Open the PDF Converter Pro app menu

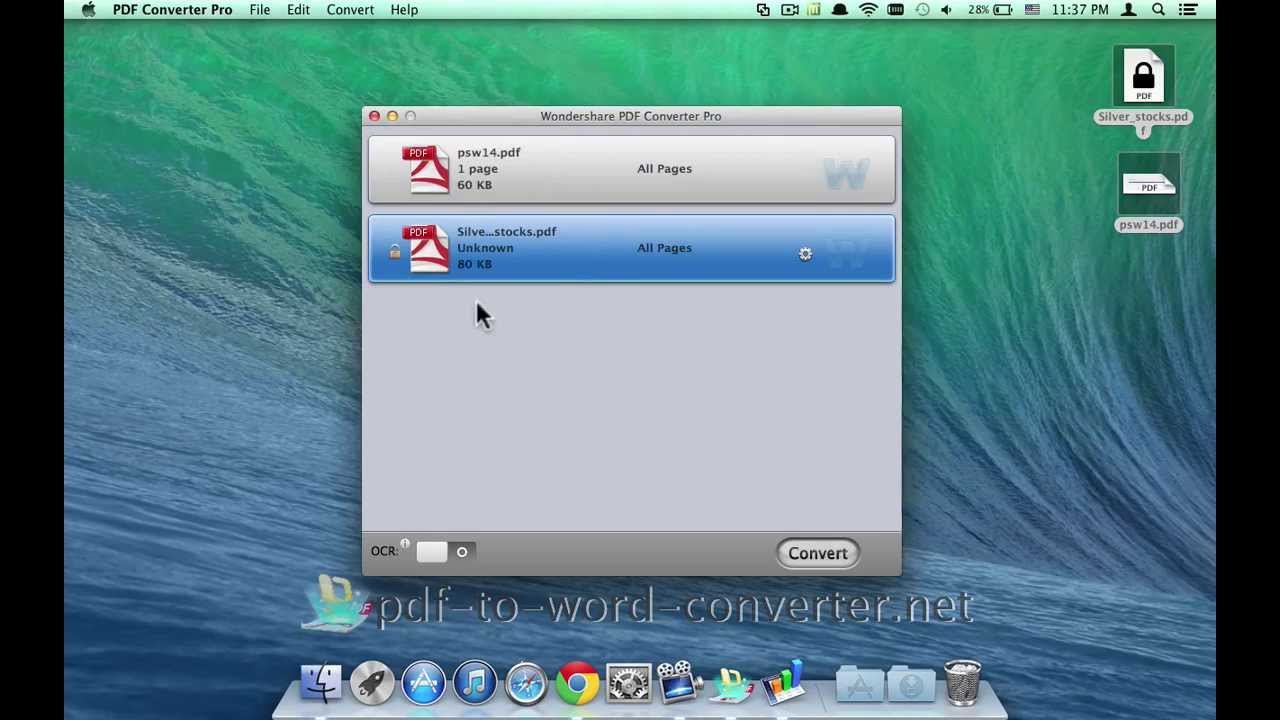click(x=172, y=10)
